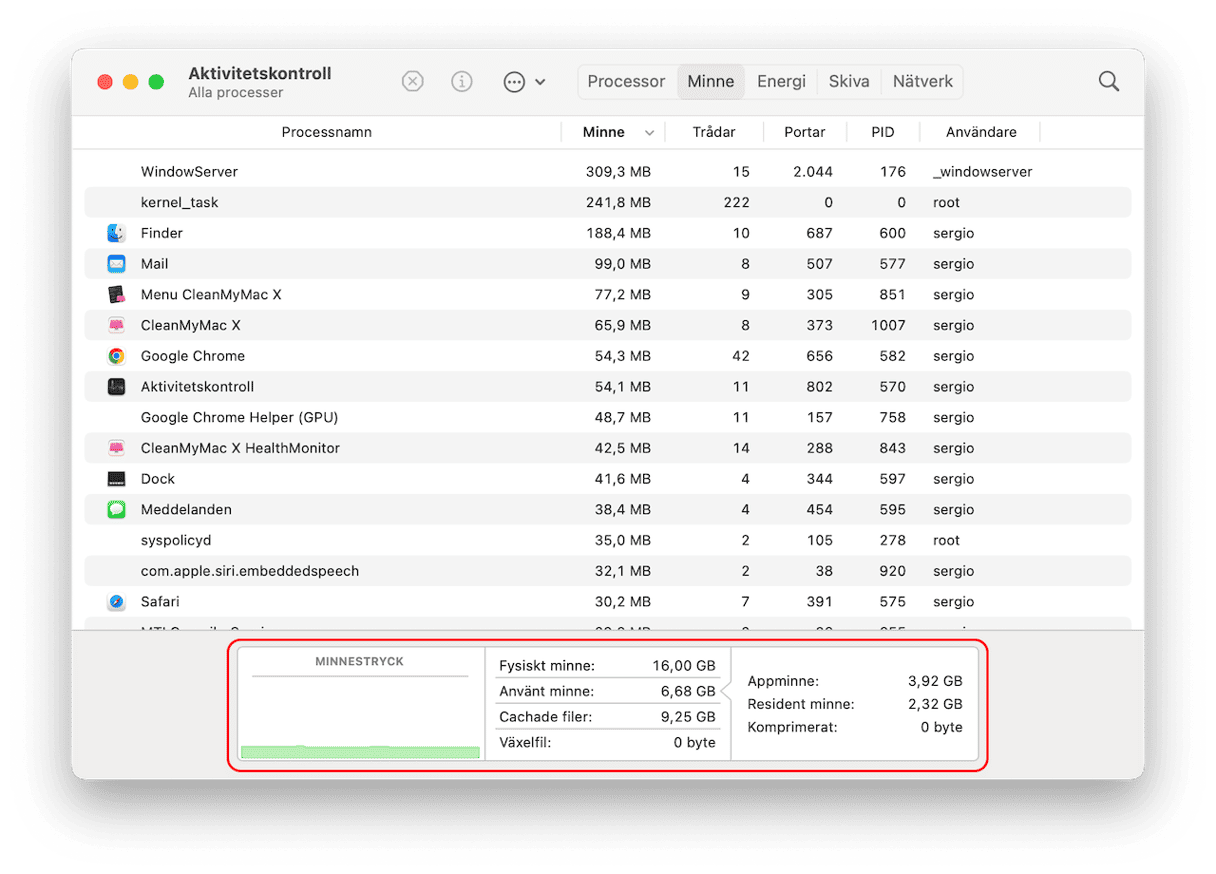Sort by Processnamn column header

click(326, 132)
